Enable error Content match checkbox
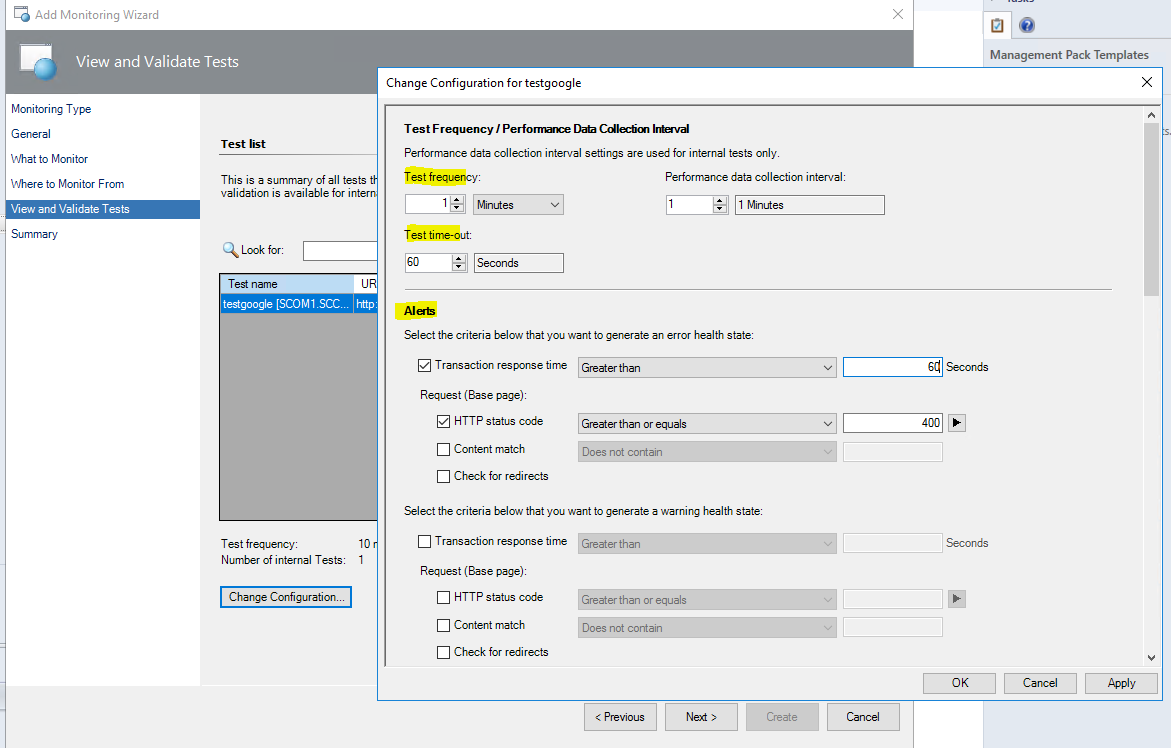Viewport: 1171px width, 748px height. [x=443, y=449]
